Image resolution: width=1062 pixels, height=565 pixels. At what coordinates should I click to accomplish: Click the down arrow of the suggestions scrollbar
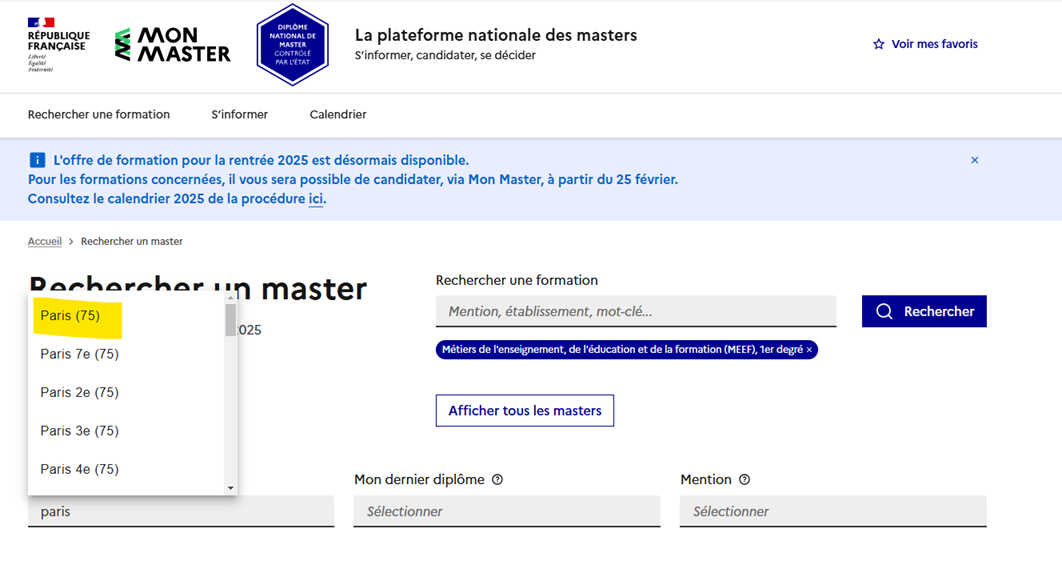tap(231, 488)
